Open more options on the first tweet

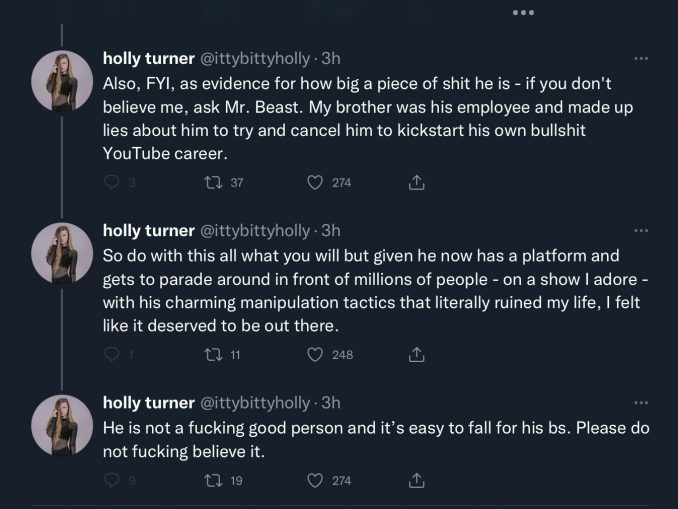point(641,58)
